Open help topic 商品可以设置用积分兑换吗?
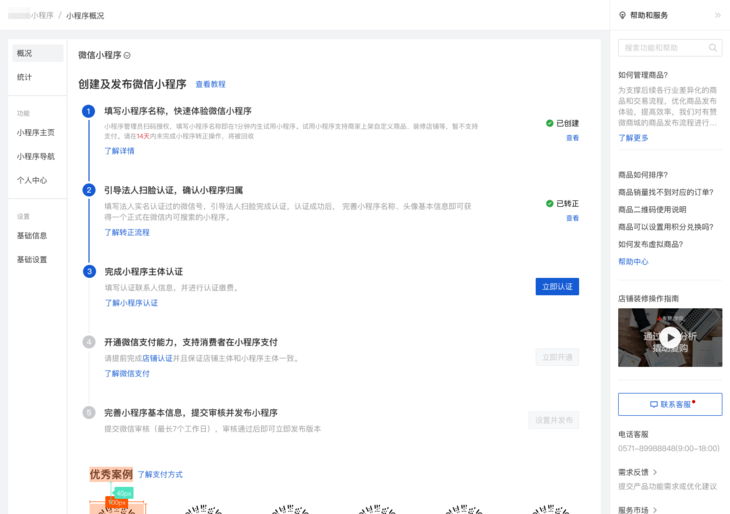Screen dimensions: 730x514 click(666, 227)
